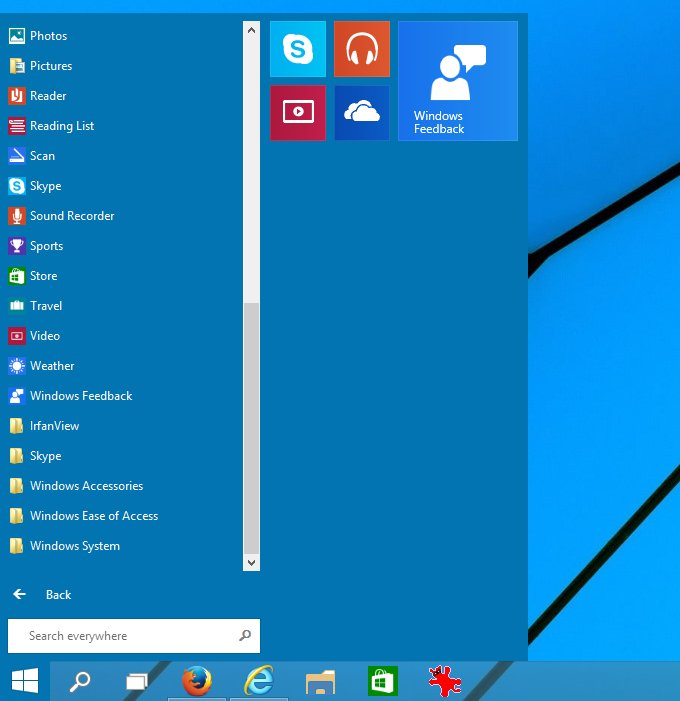Select the "Sports" text label
The height and width of the screenshot is (701, 680).
(46, 246)
